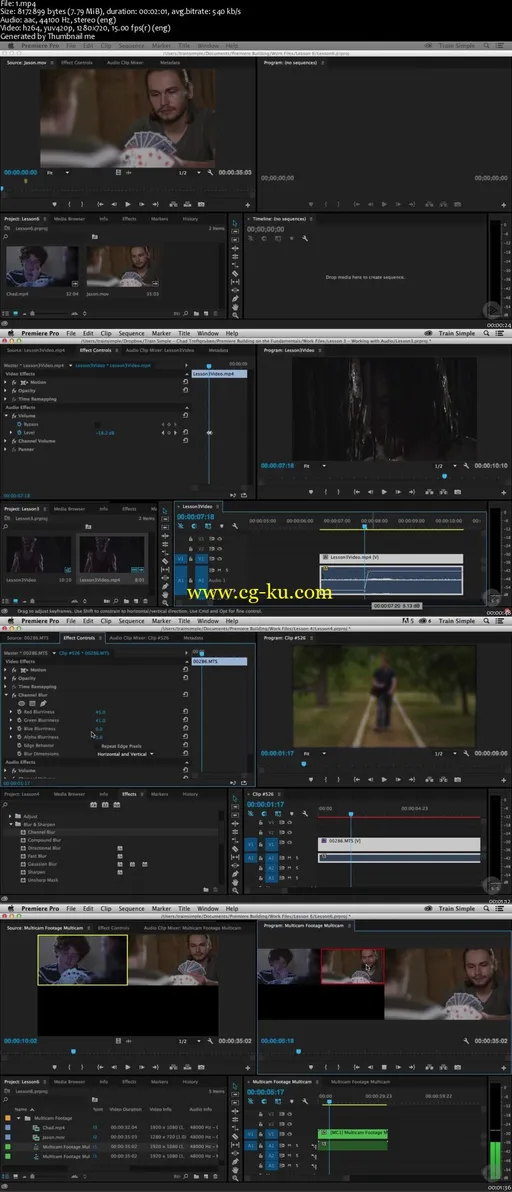Select the Chad.mp4 thumbnail in Lesson6 project
The height and width of the screenshot is (1192, 512).
[42, 266]
